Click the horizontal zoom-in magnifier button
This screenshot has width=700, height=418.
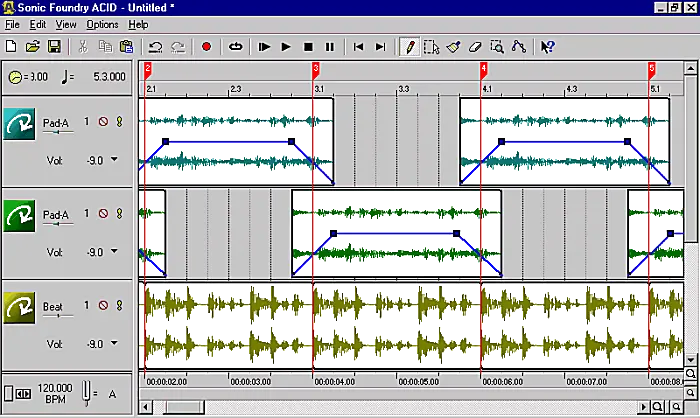[658, 407]
